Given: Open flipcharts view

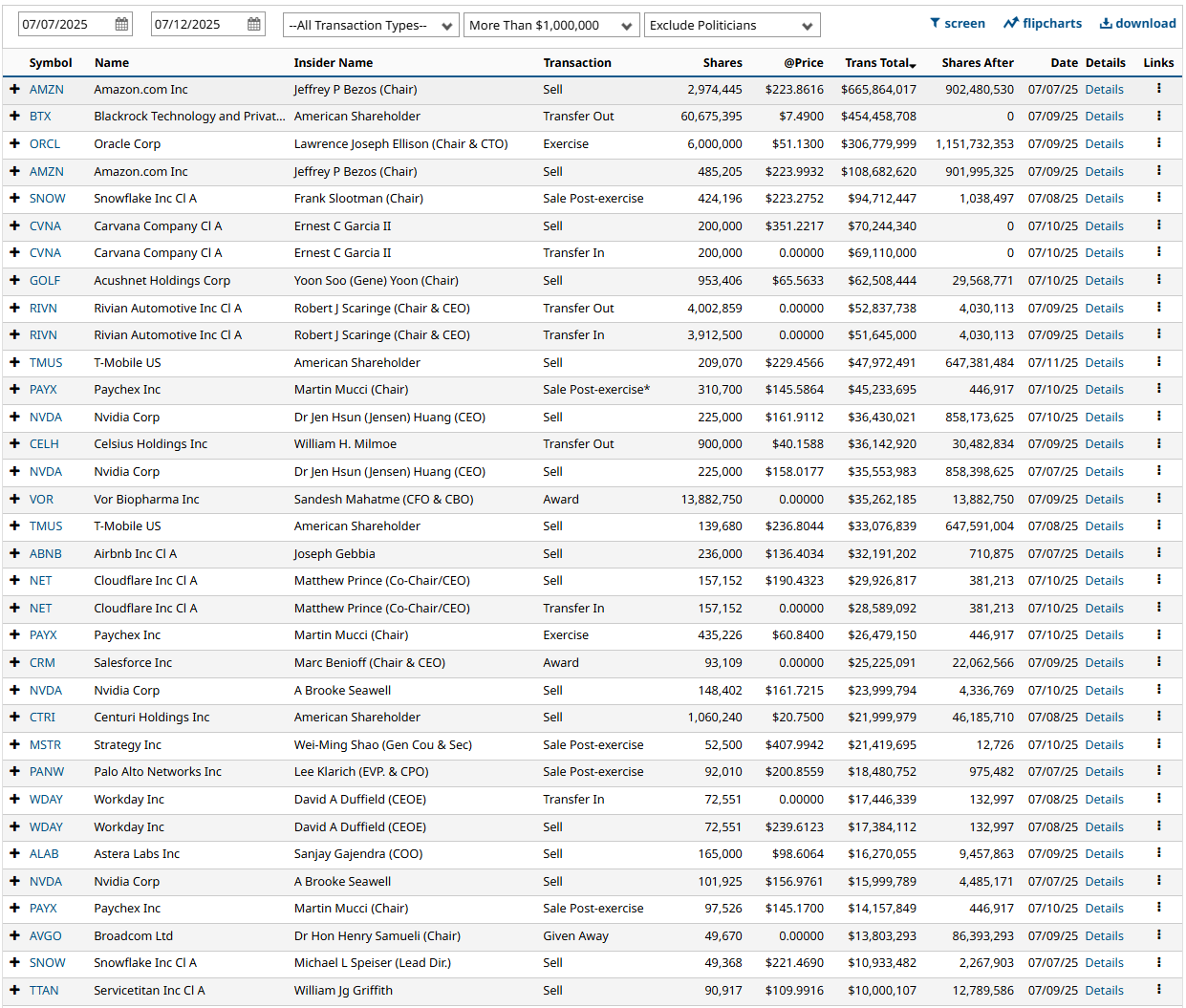Looking at the screenshot, I should (x=1043, y=23).
